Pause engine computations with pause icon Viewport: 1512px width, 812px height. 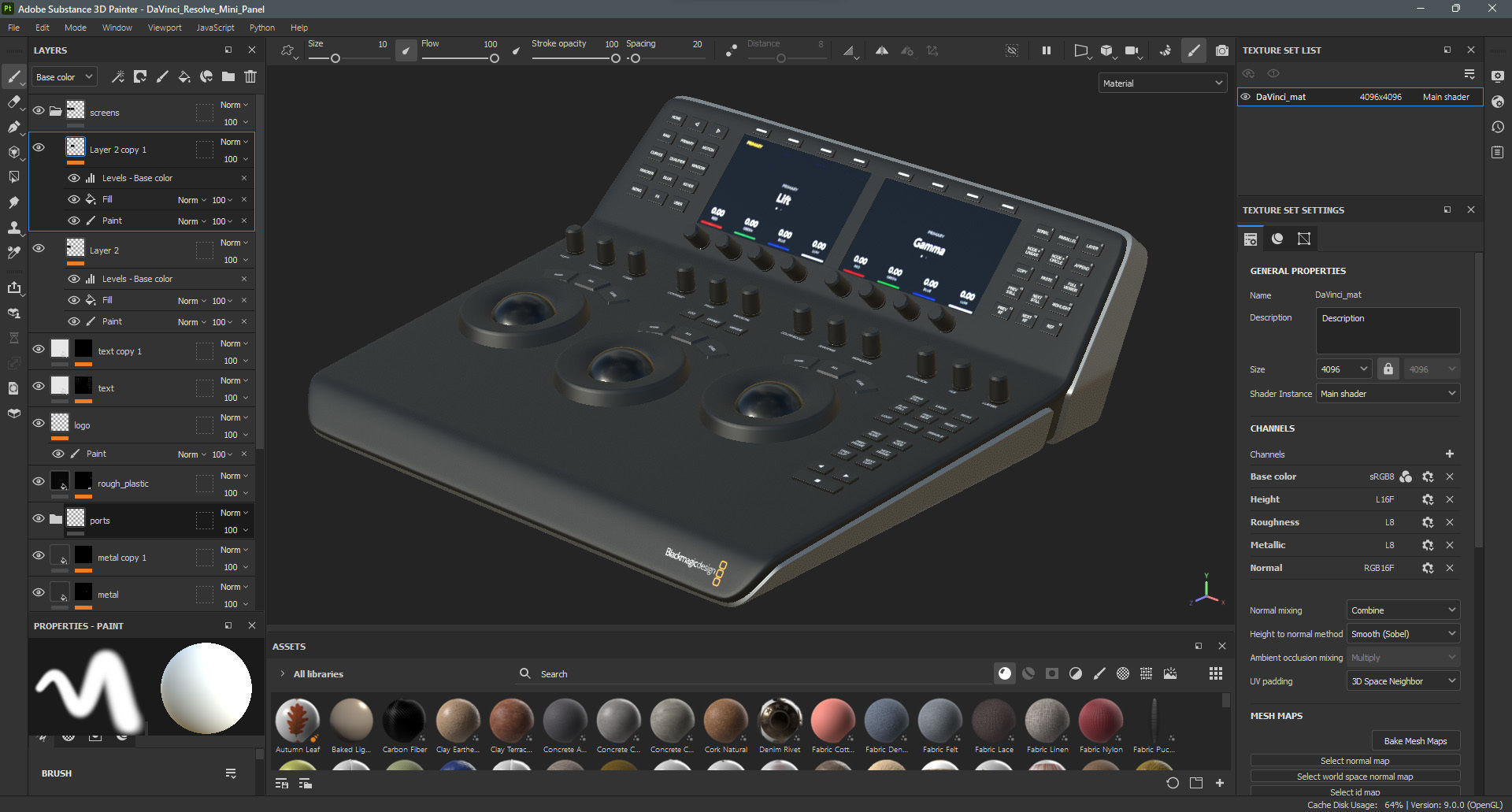click(1047, 50)
